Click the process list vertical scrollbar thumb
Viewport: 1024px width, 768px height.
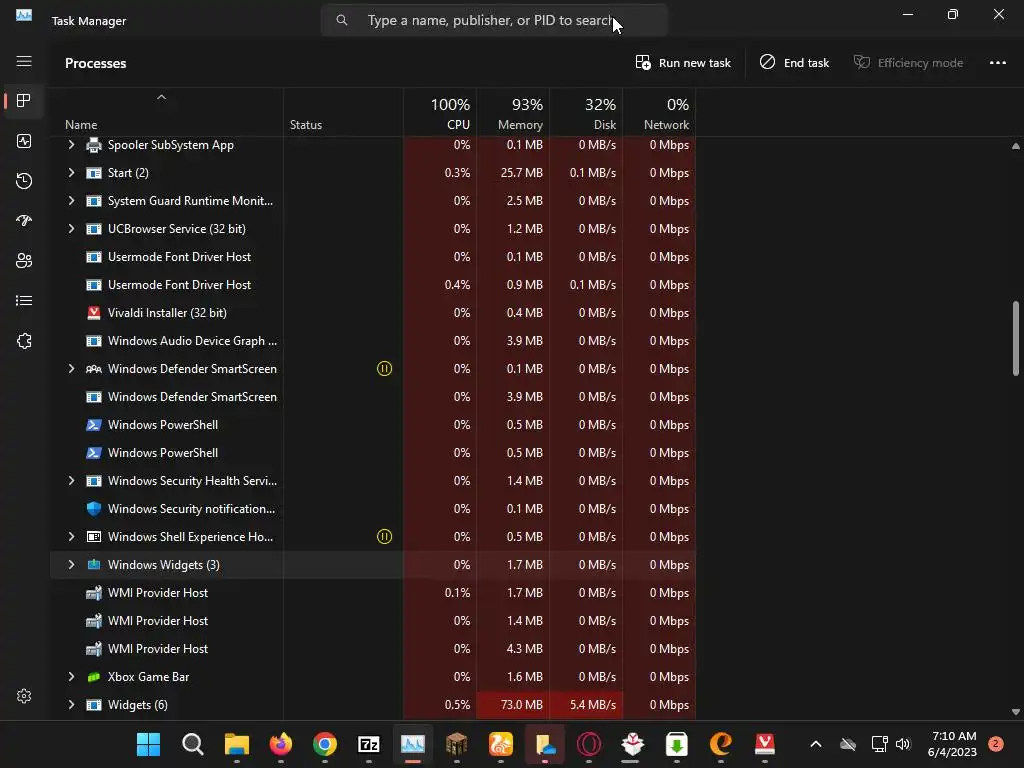click(1016, 338)
